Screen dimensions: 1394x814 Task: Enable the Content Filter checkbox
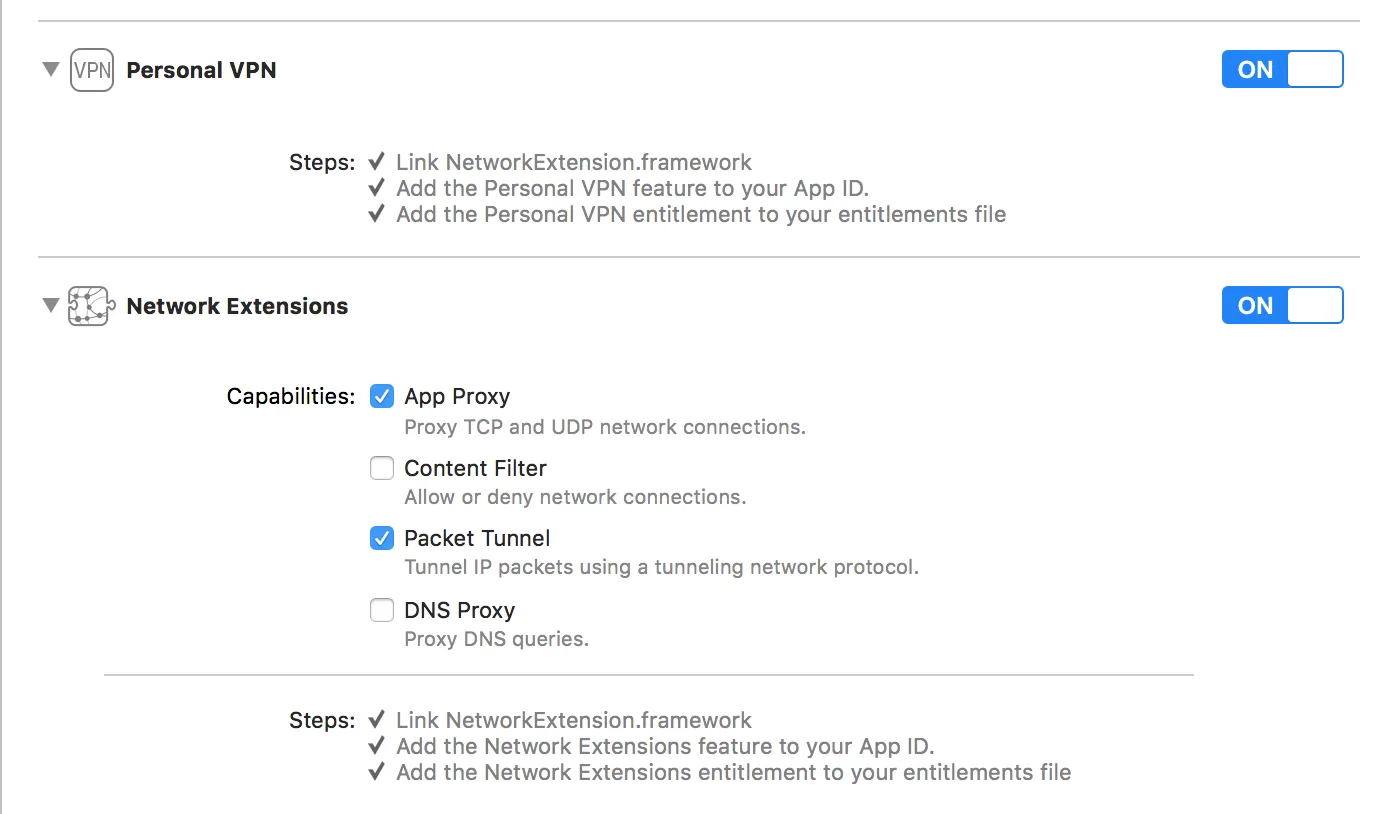click(x=382, y=468)
